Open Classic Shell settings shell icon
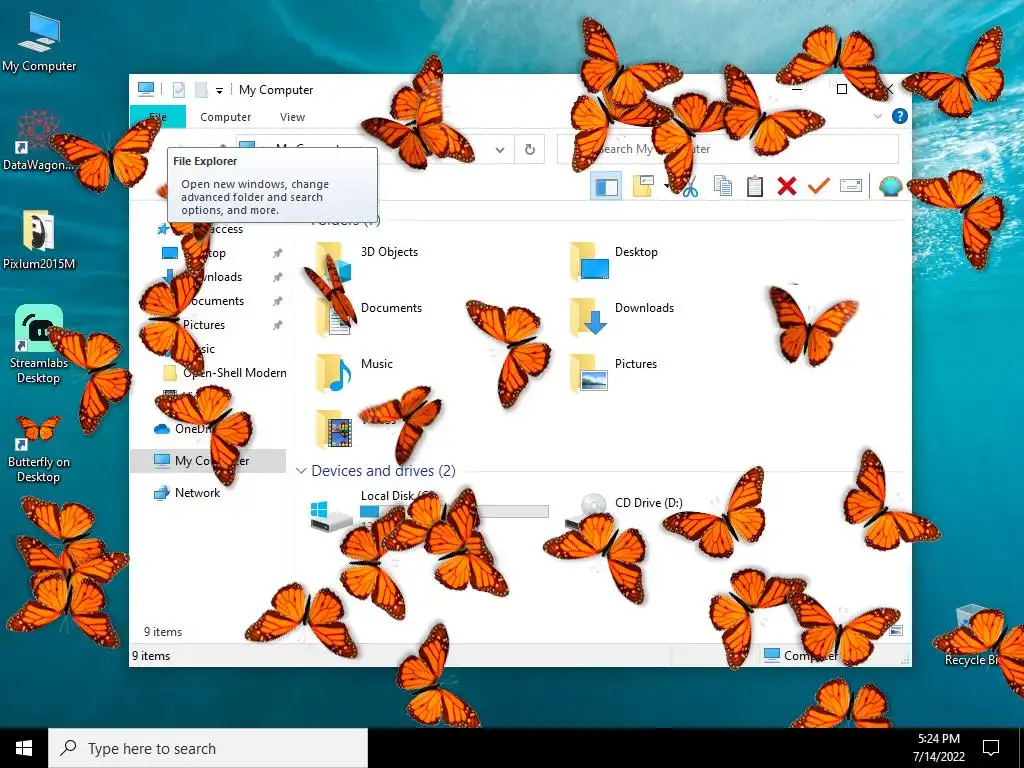This screenshot has height=768, width=1024. point(890,187)
